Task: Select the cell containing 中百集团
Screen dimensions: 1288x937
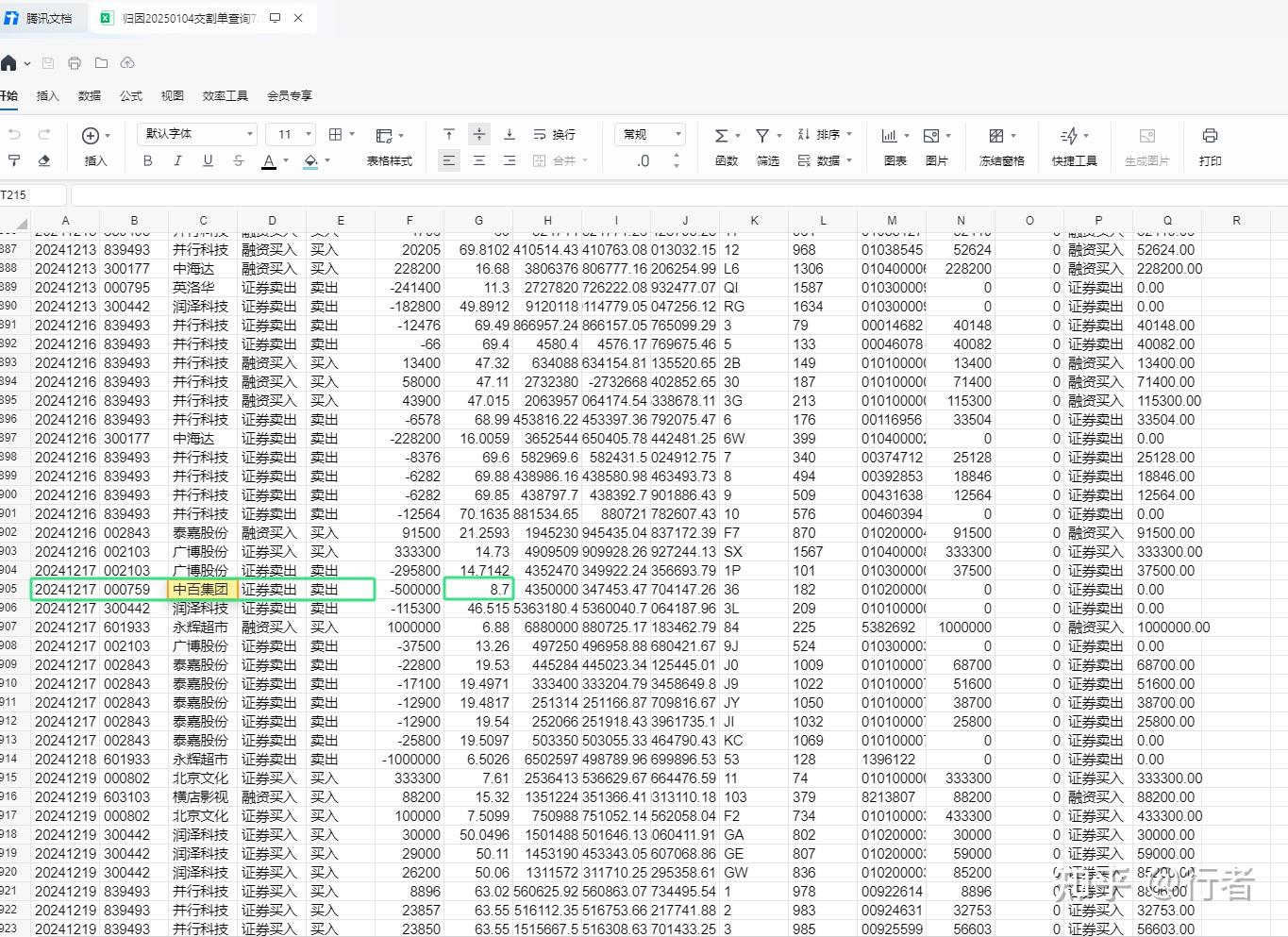Action: coord(203,589)
